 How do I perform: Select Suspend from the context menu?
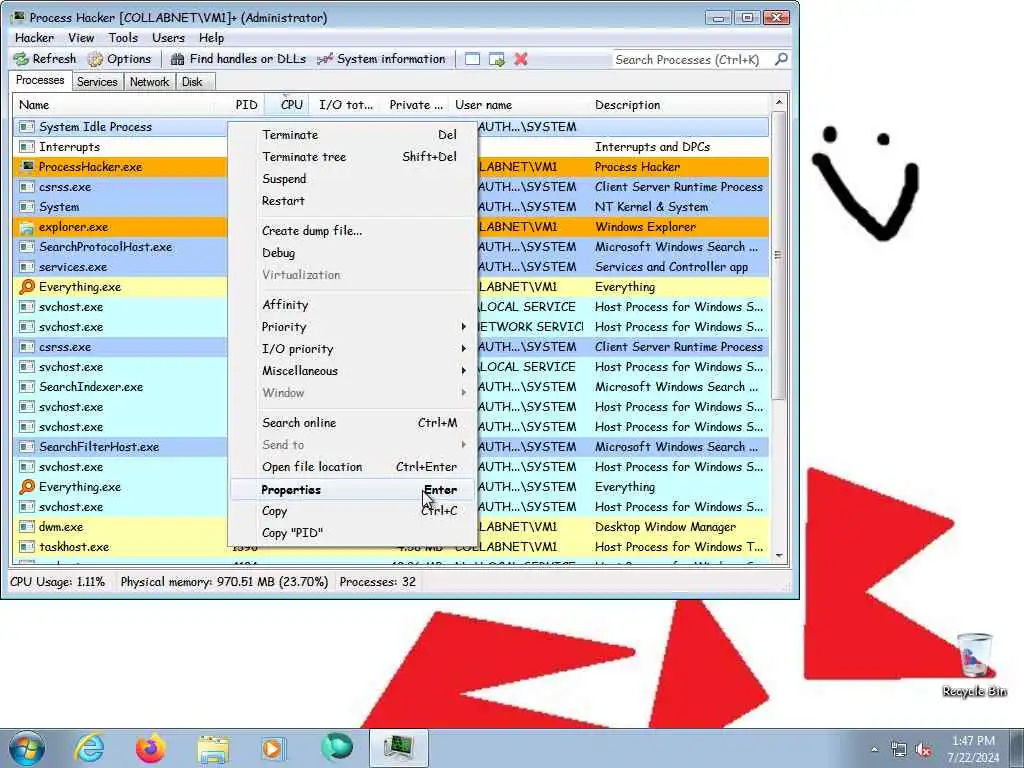(x=353, y=179)
